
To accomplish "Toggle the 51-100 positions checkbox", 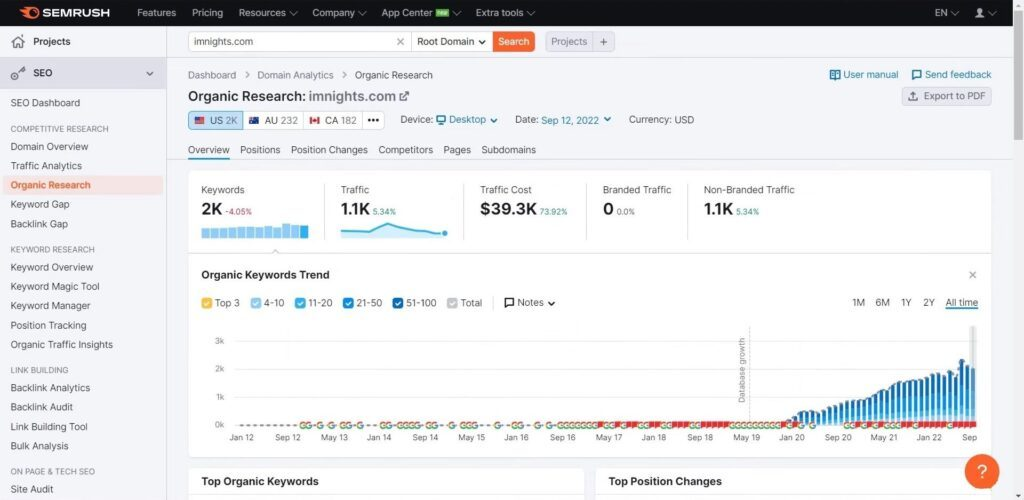I will pyautogui.click(x=398, y=303).
